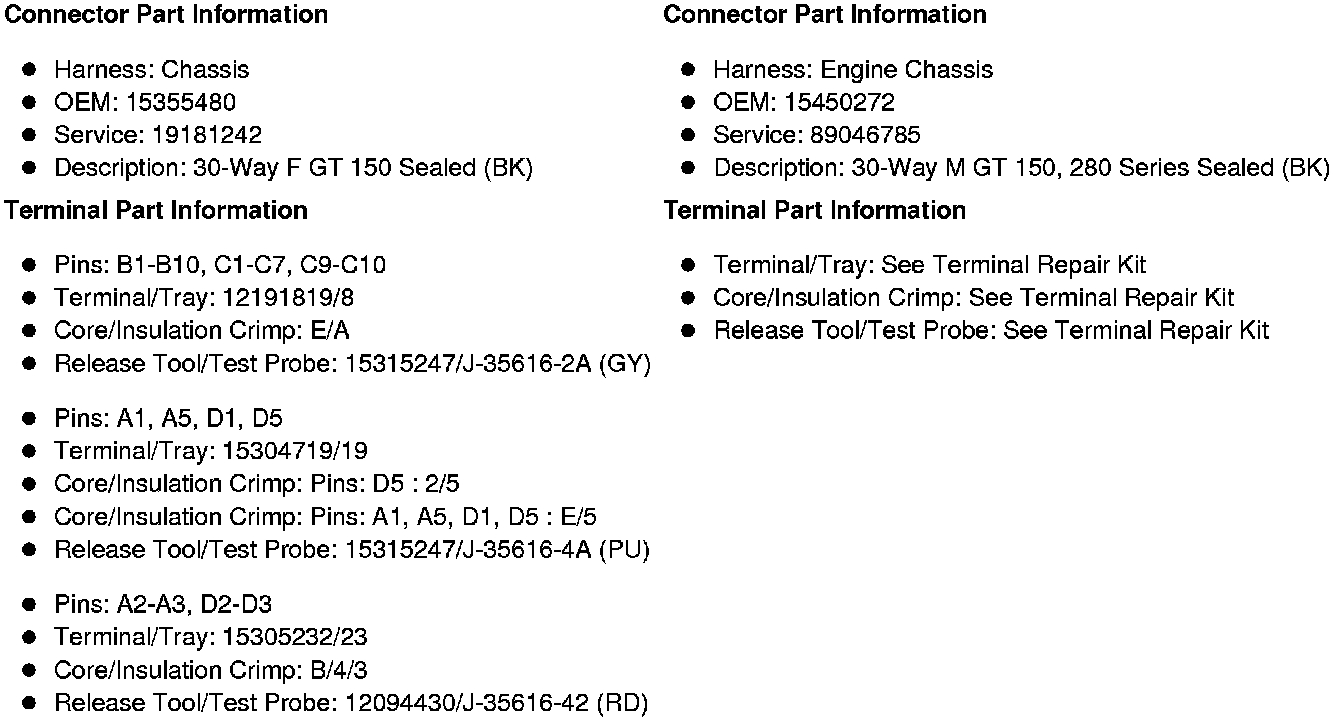1344x722 pixels.
Task: Select the Harness: Chassis line
Action: coord(152,70)
